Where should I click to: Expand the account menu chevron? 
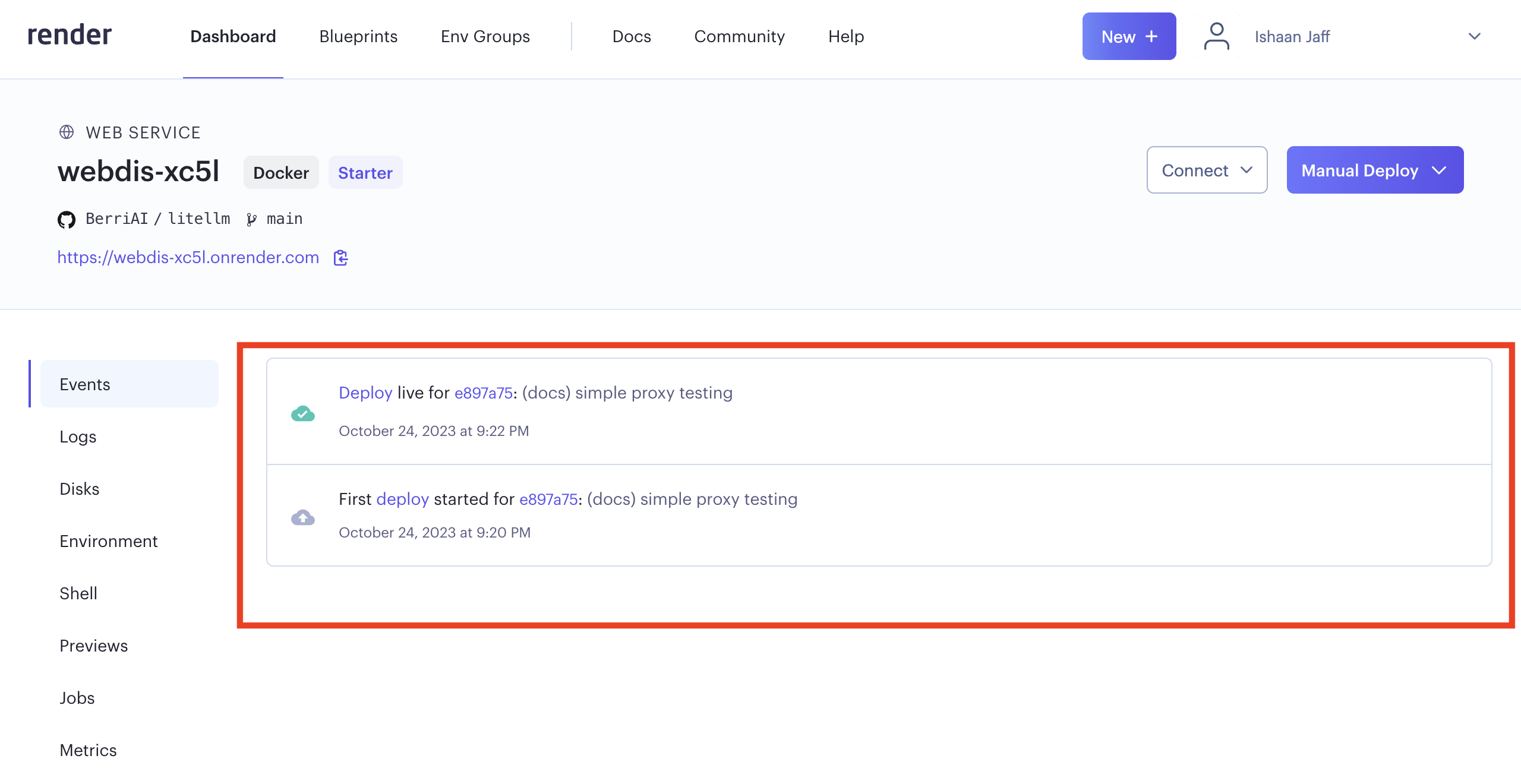[1474, 36]
